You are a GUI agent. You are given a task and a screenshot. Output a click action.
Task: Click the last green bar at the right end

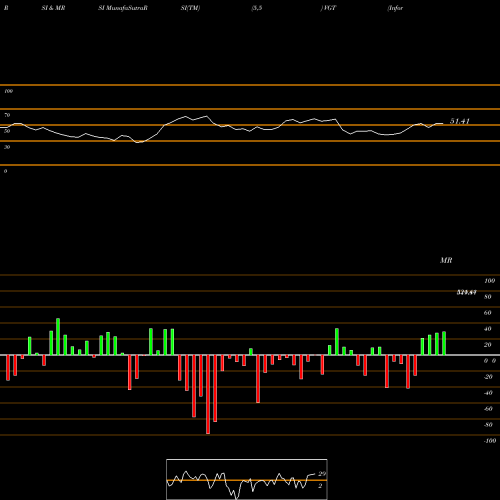444,343
